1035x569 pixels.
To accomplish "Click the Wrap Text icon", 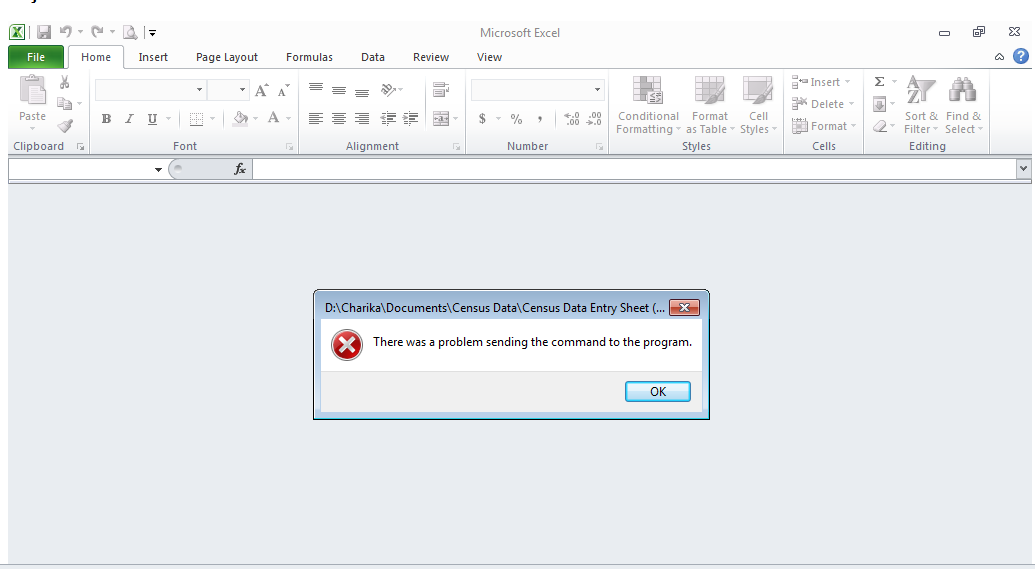I will click(441, 90).
